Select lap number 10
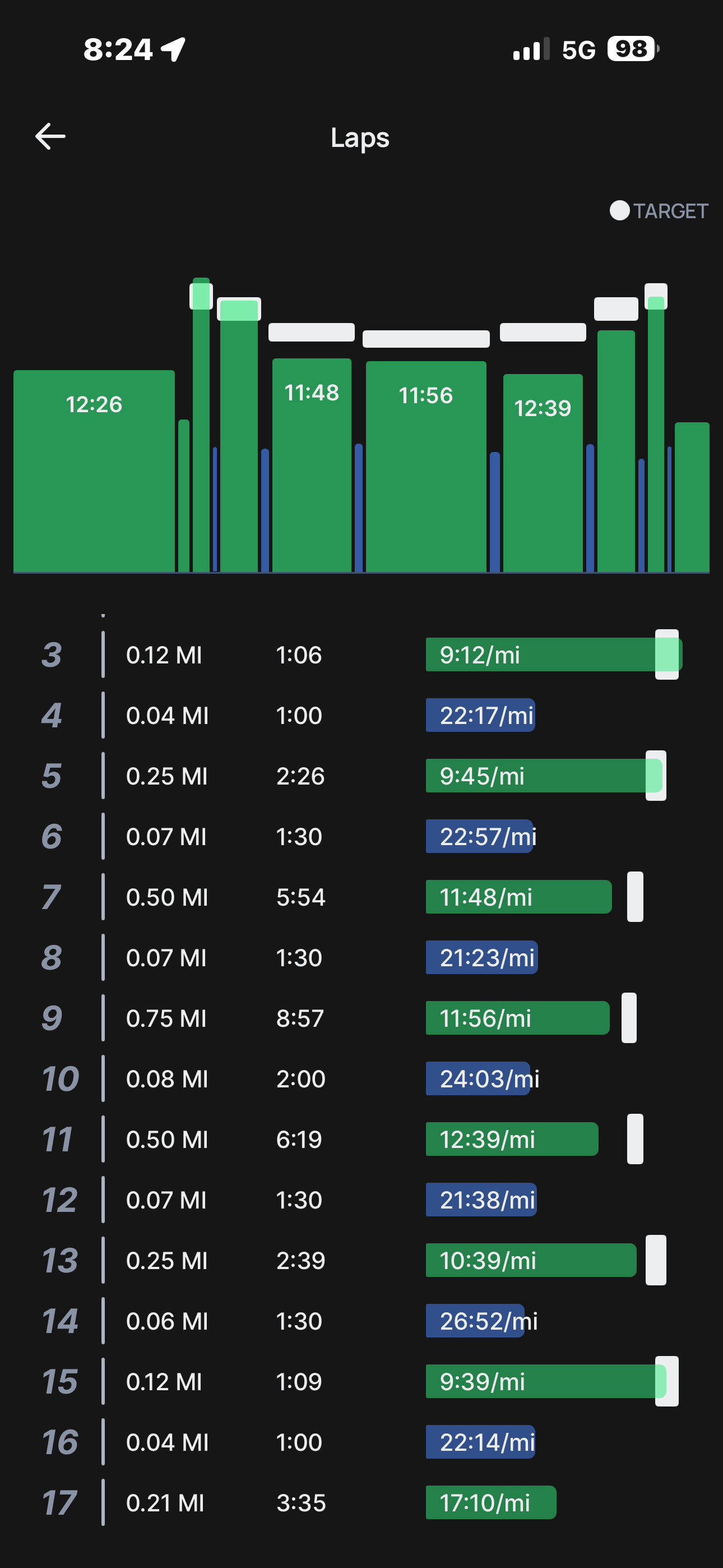 pos(59,1078)
